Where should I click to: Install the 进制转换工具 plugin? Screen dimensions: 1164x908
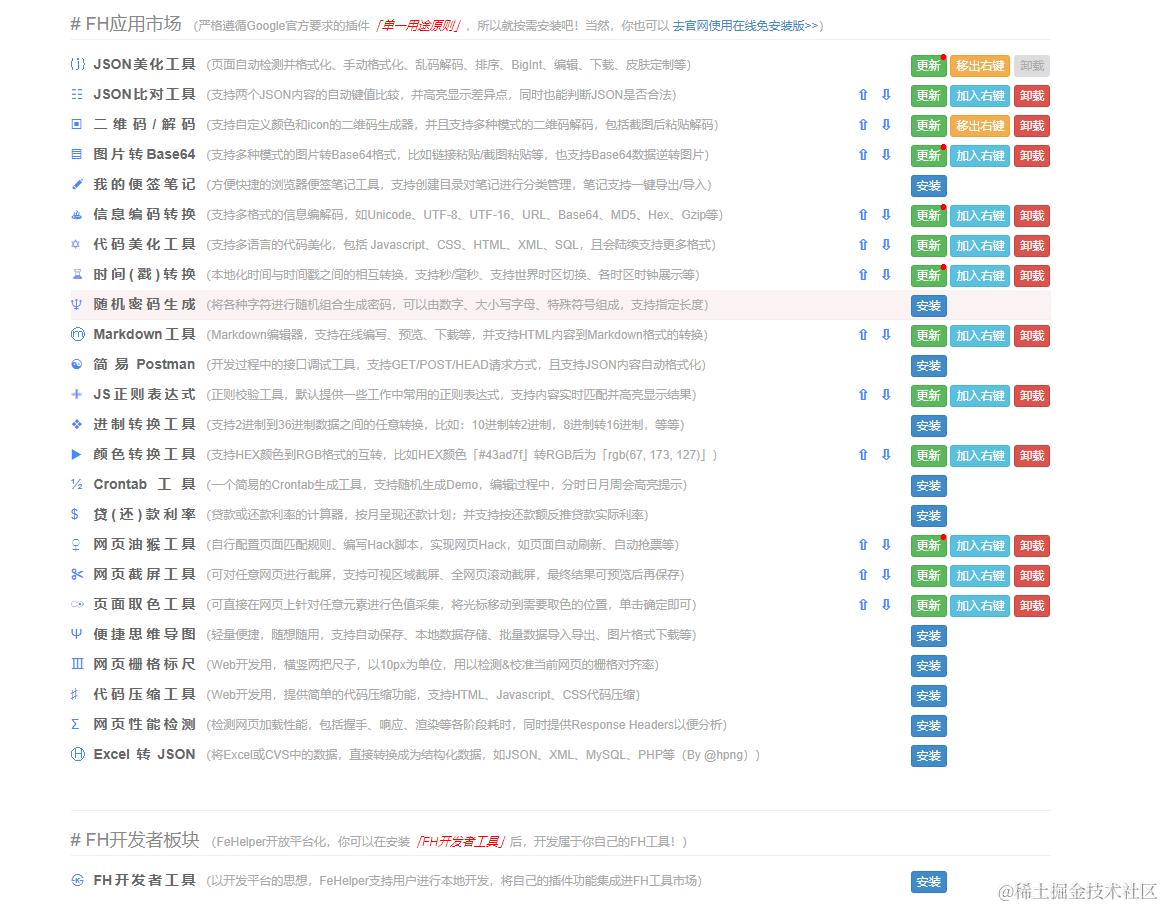coord(929,425)
